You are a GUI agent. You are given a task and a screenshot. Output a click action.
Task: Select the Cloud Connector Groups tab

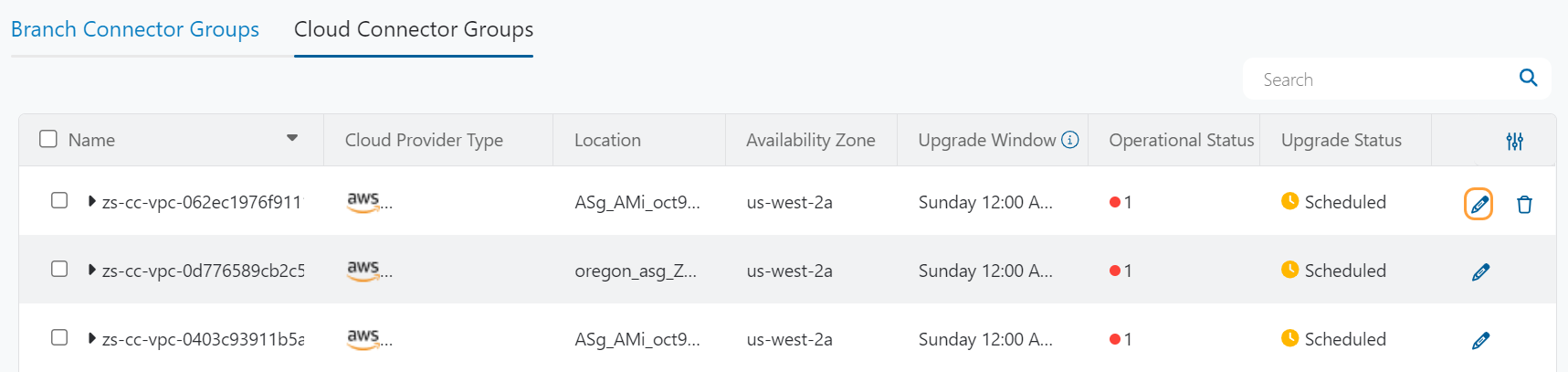pyautogui.click(x=414, y=29)
